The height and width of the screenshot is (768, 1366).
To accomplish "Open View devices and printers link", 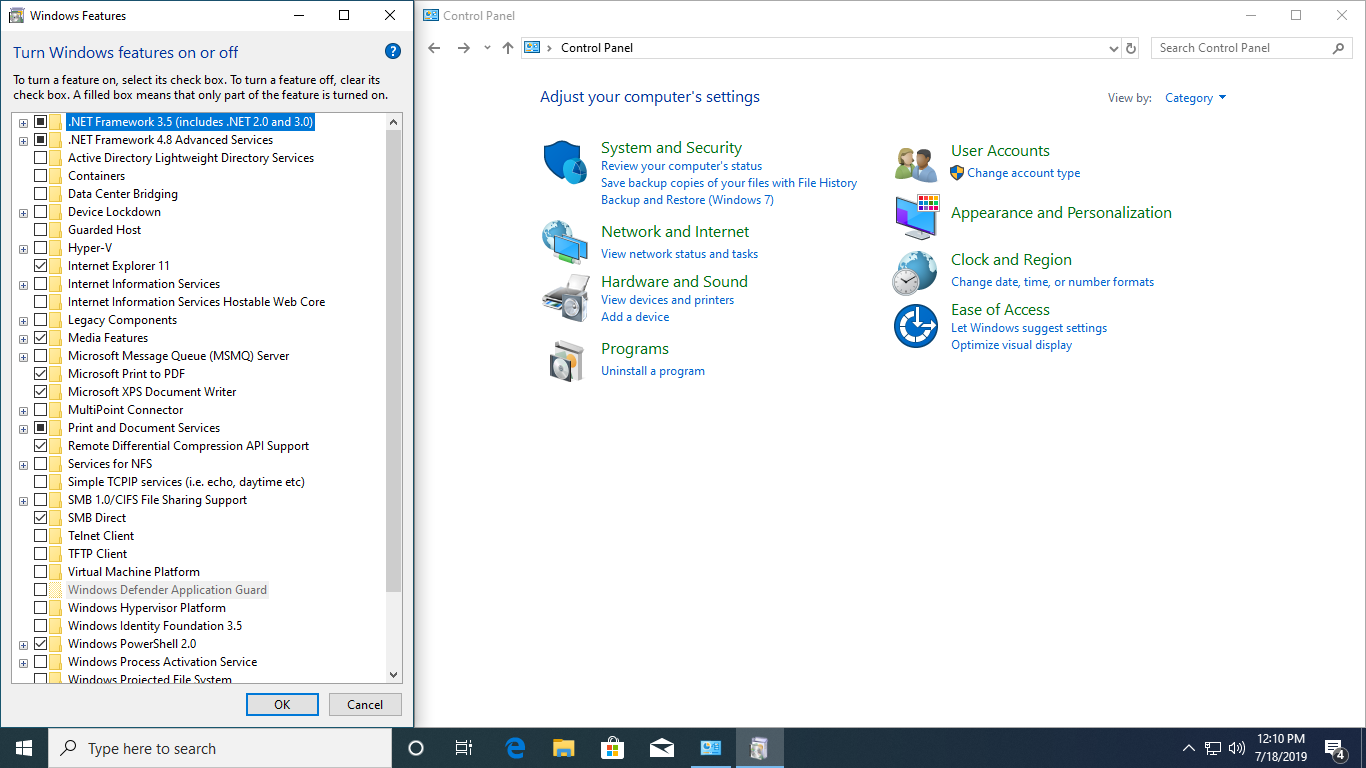I will (x=667, y=300).
